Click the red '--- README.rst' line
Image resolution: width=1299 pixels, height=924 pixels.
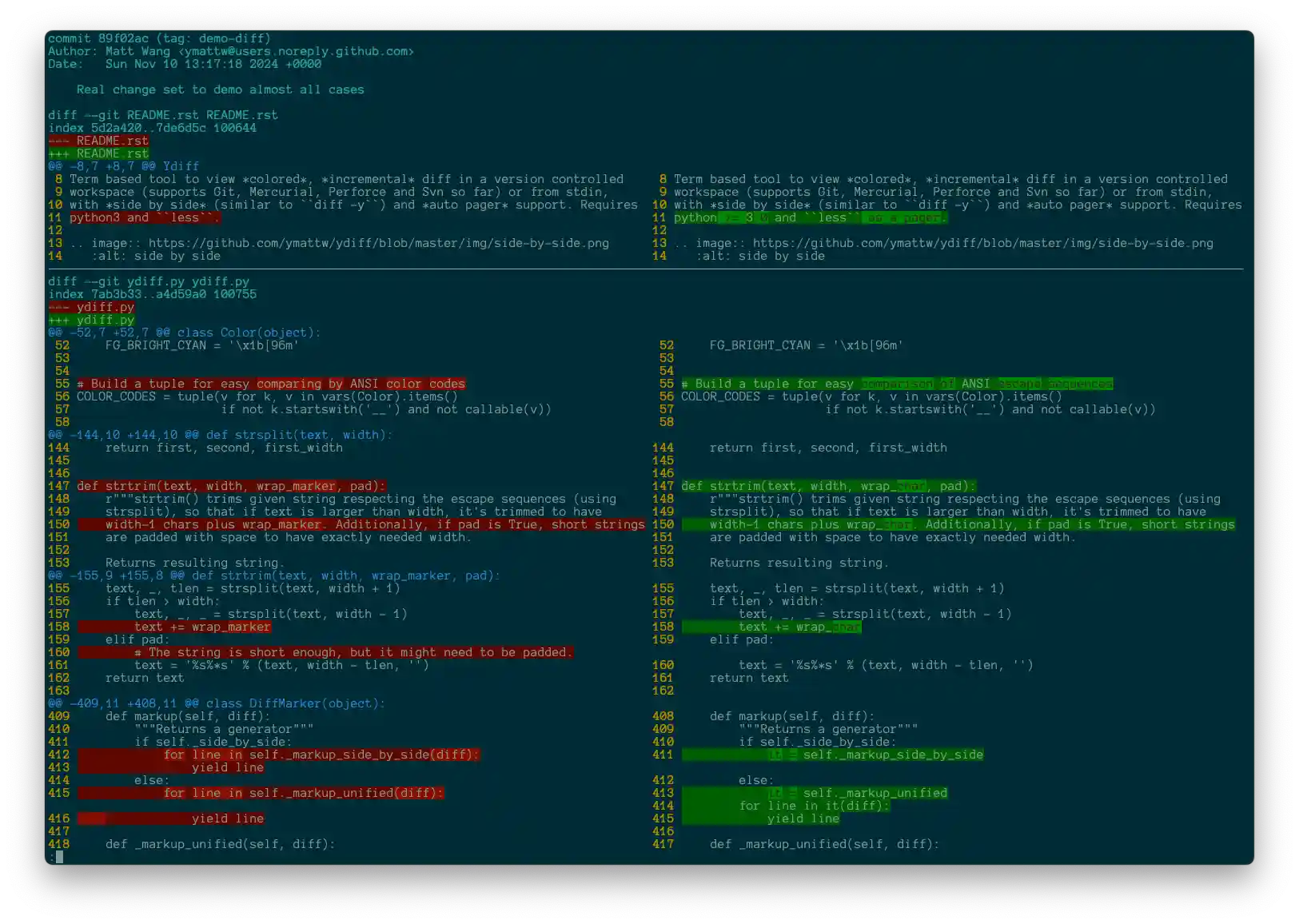(98, 141)
